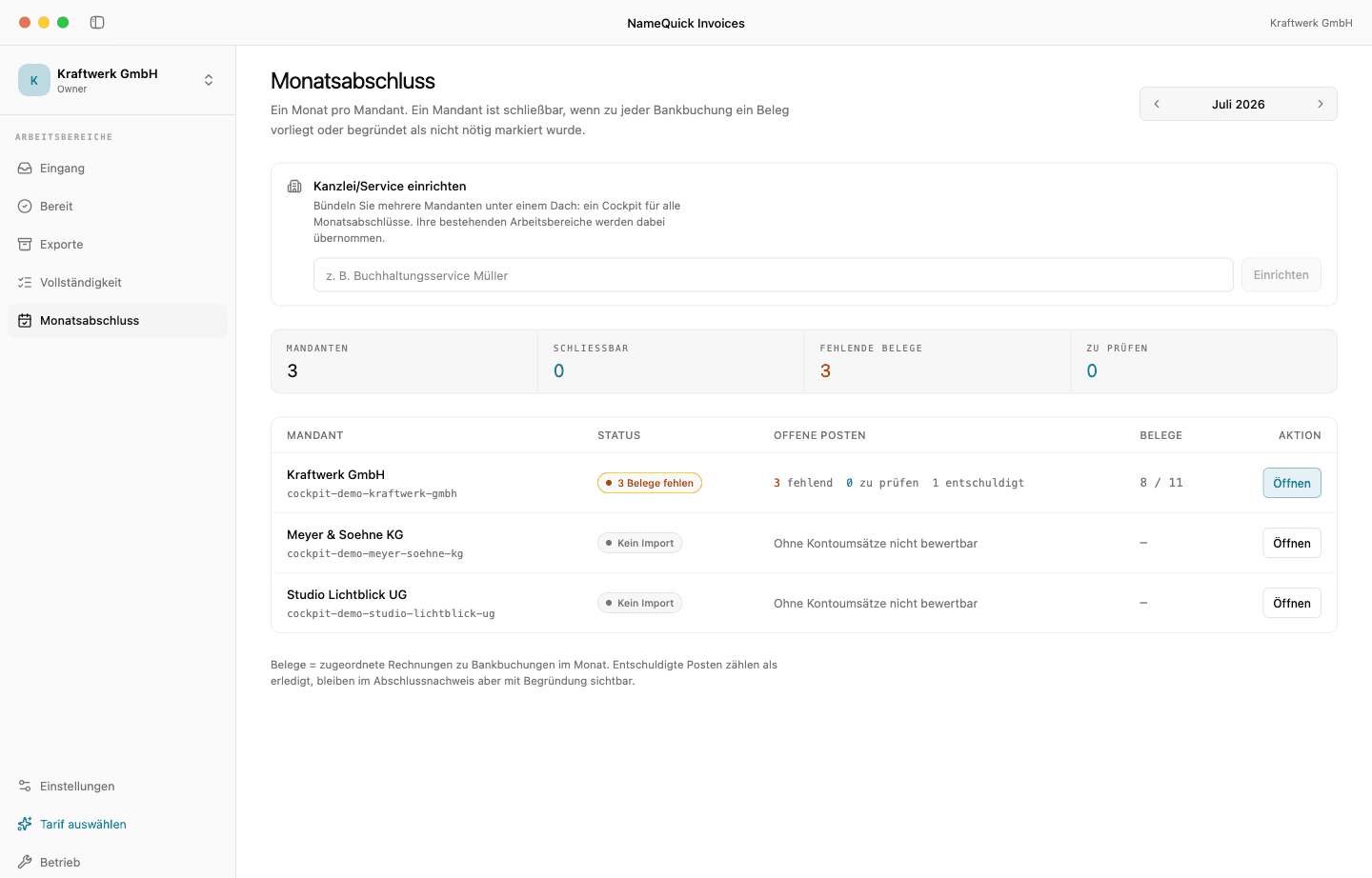Click Kraftwerk GmbH label in title bar

pos(1311,23)
